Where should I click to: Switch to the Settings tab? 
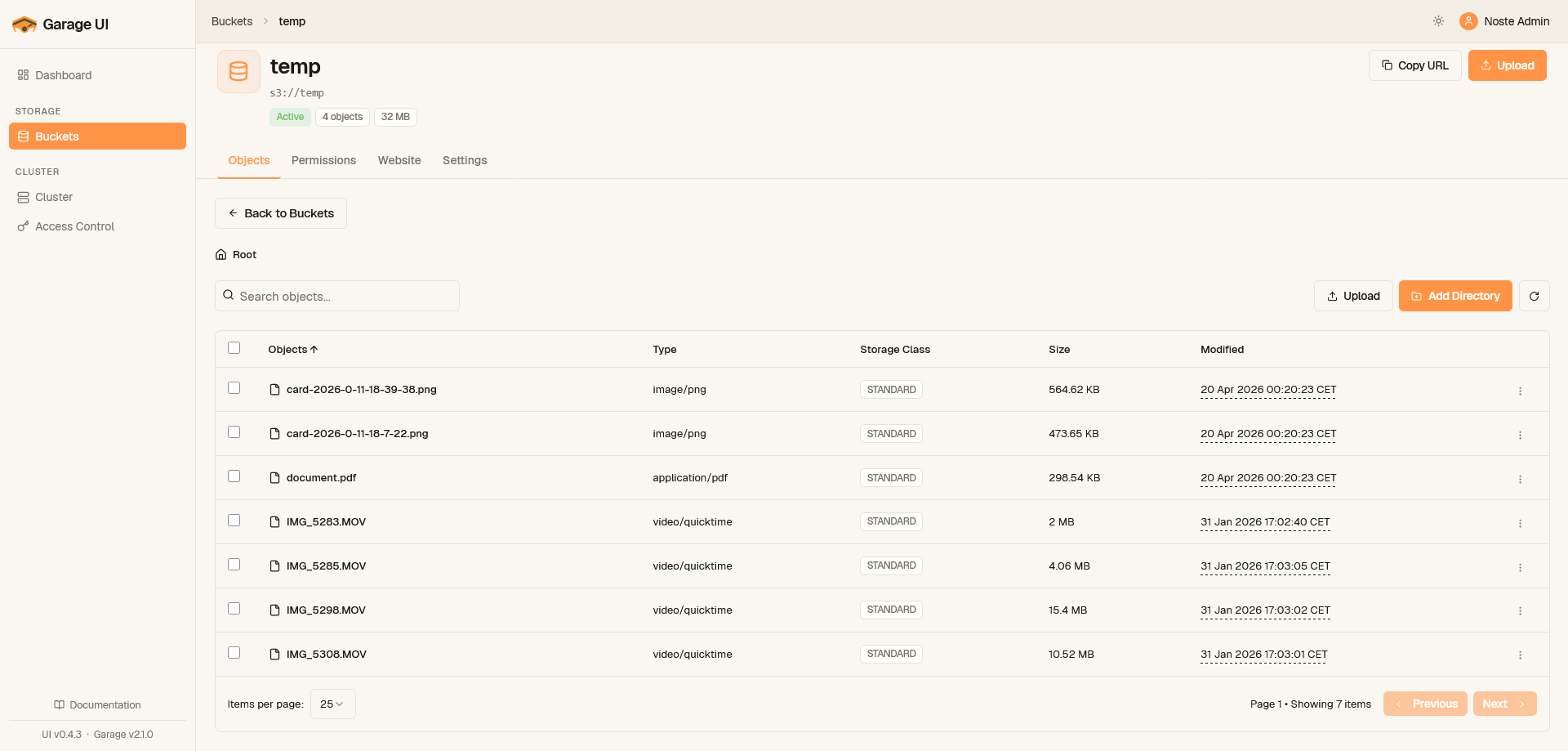[465, 160]
